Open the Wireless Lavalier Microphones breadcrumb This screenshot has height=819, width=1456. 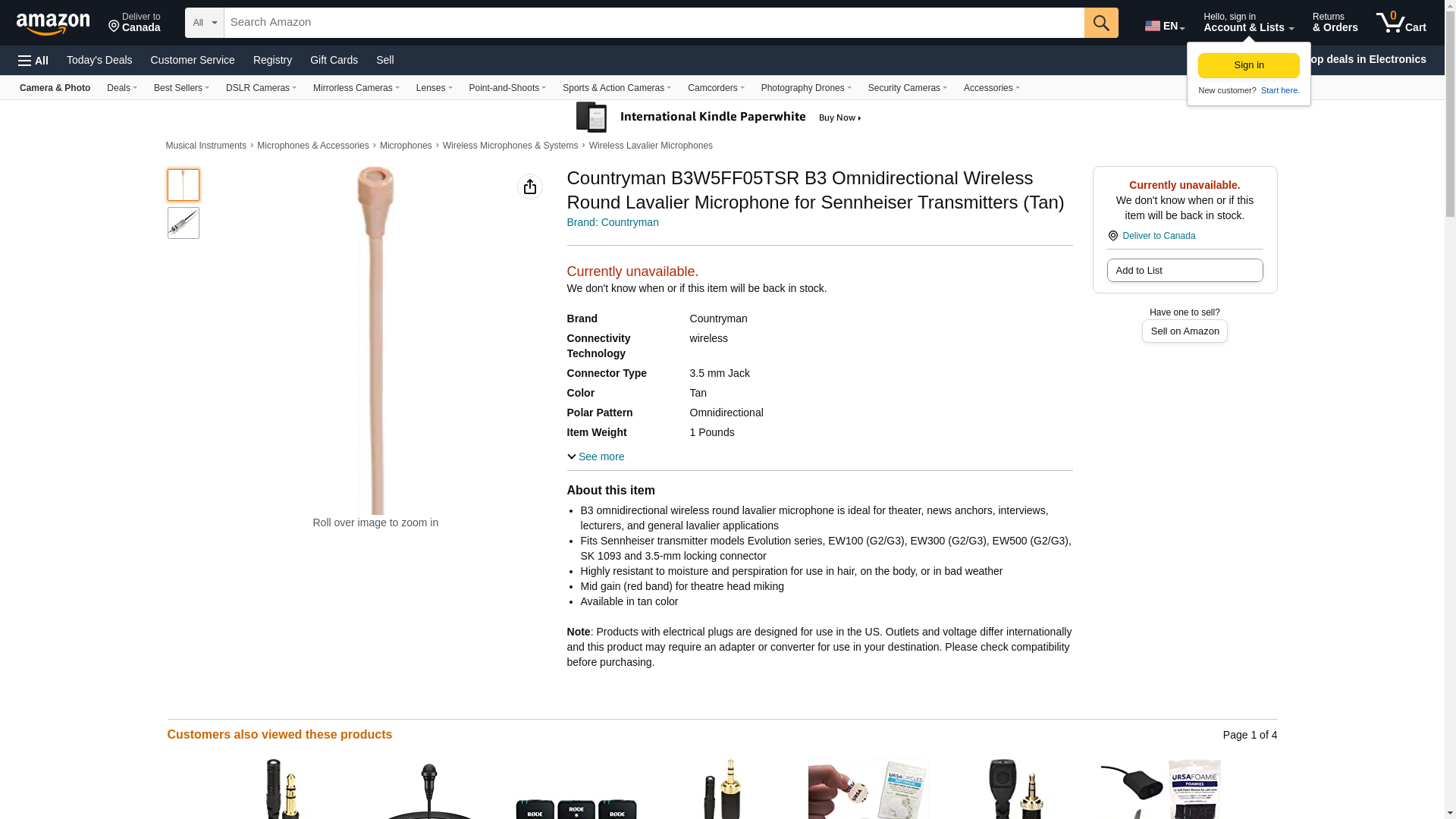pos(651,146)
